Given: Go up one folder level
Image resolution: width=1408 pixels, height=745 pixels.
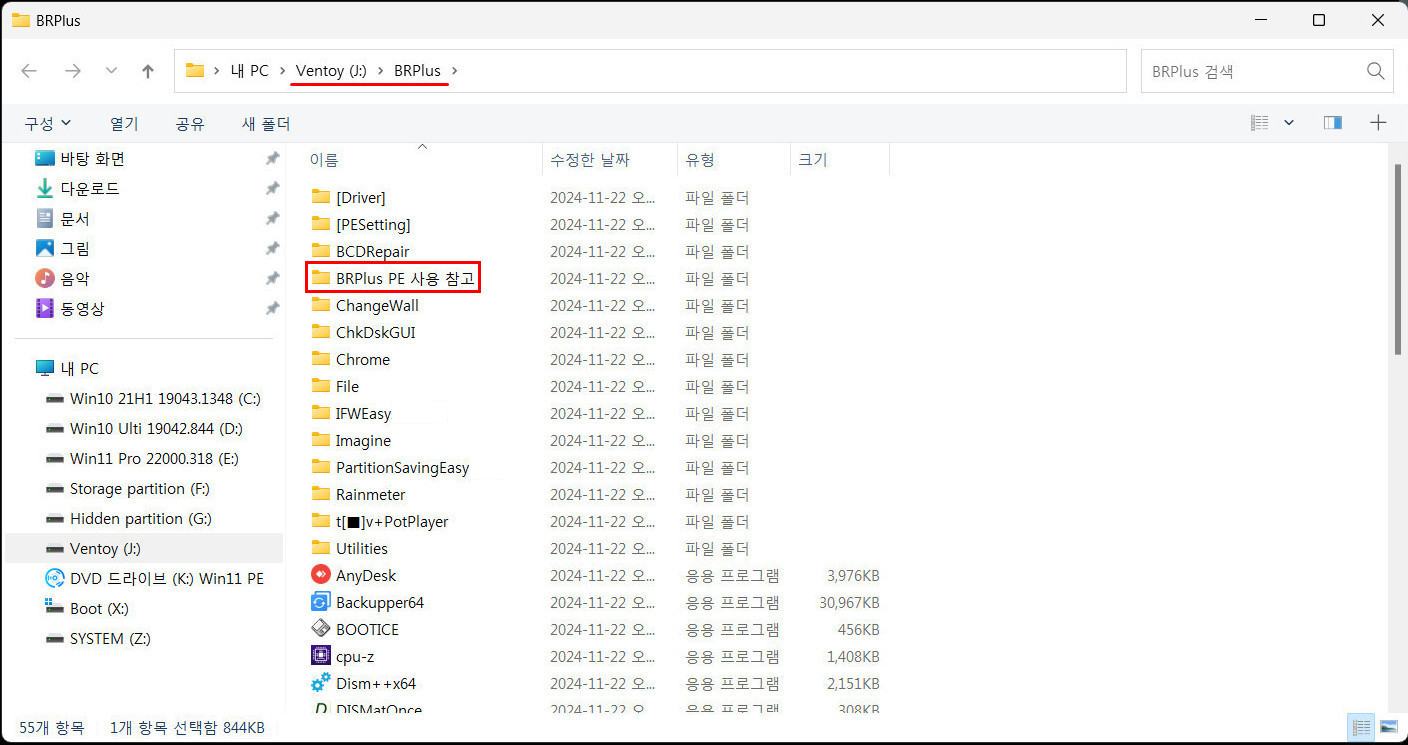Looking at the screenshot, I should point(148,71).
